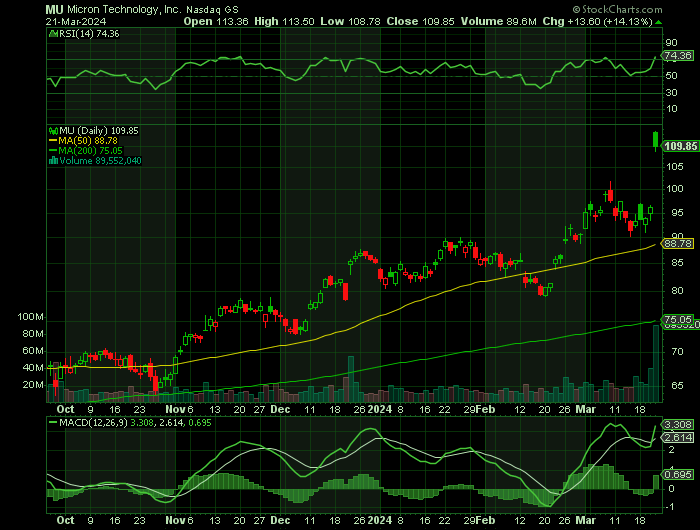Image resolution: width=700 pixels, height=530 pixels.
Task: Click the Nasdaq GS exchange label
Action: (212, 9)
